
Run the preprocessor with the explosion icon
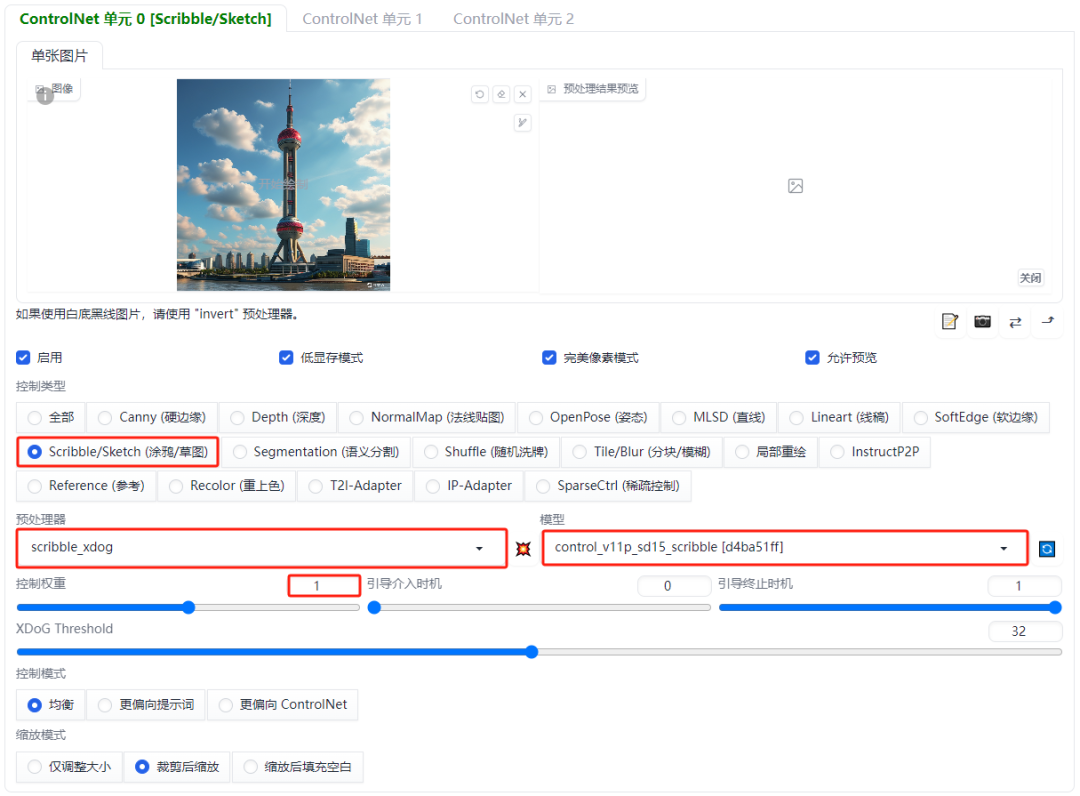(x=523, y=549)
